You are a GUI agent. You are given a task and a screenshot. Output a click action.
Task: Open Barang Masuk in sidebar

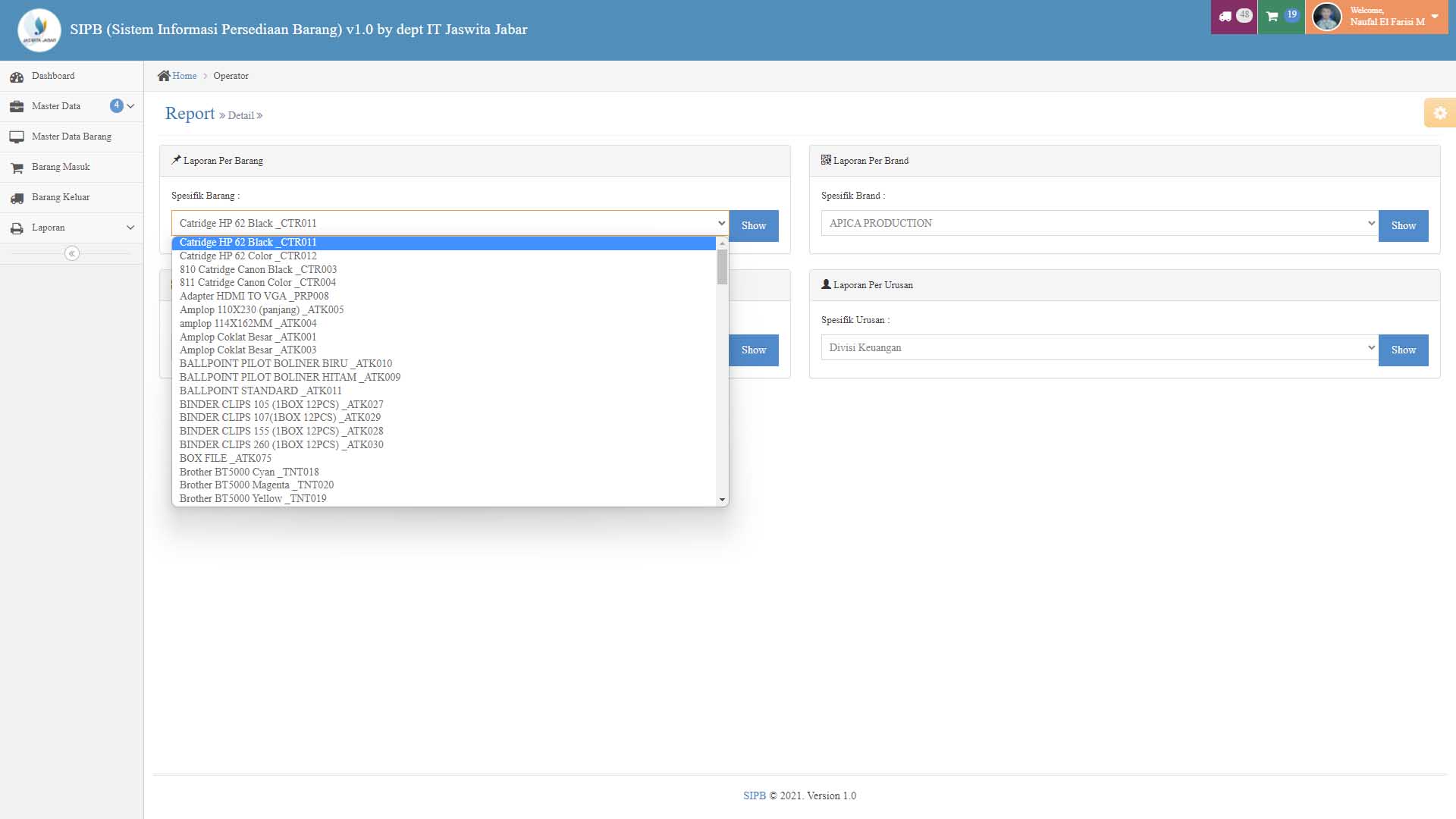point(61,167)
